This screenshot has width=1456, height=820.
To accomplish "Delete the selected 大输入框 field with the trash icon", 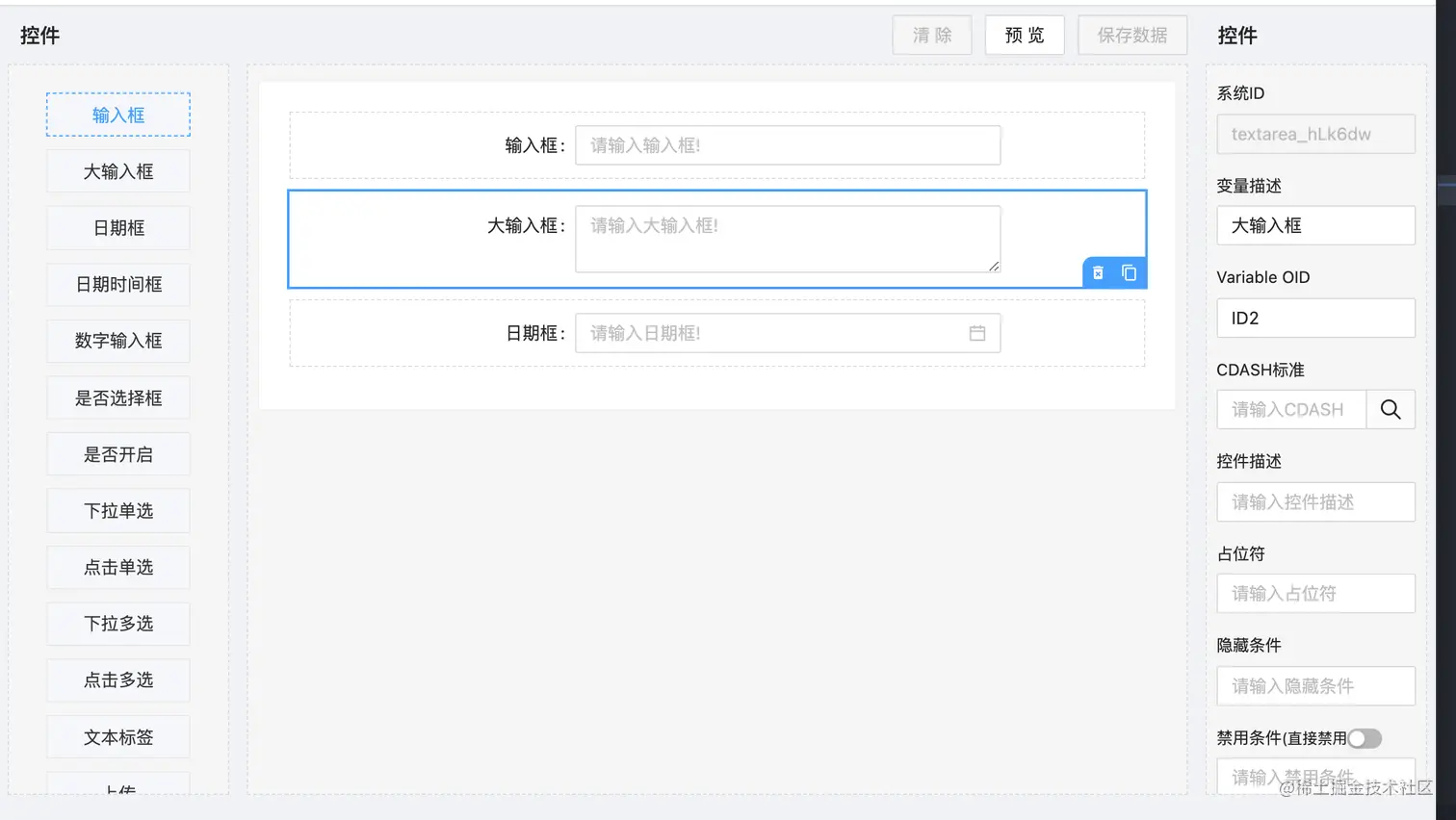I will click(1098, 273).
